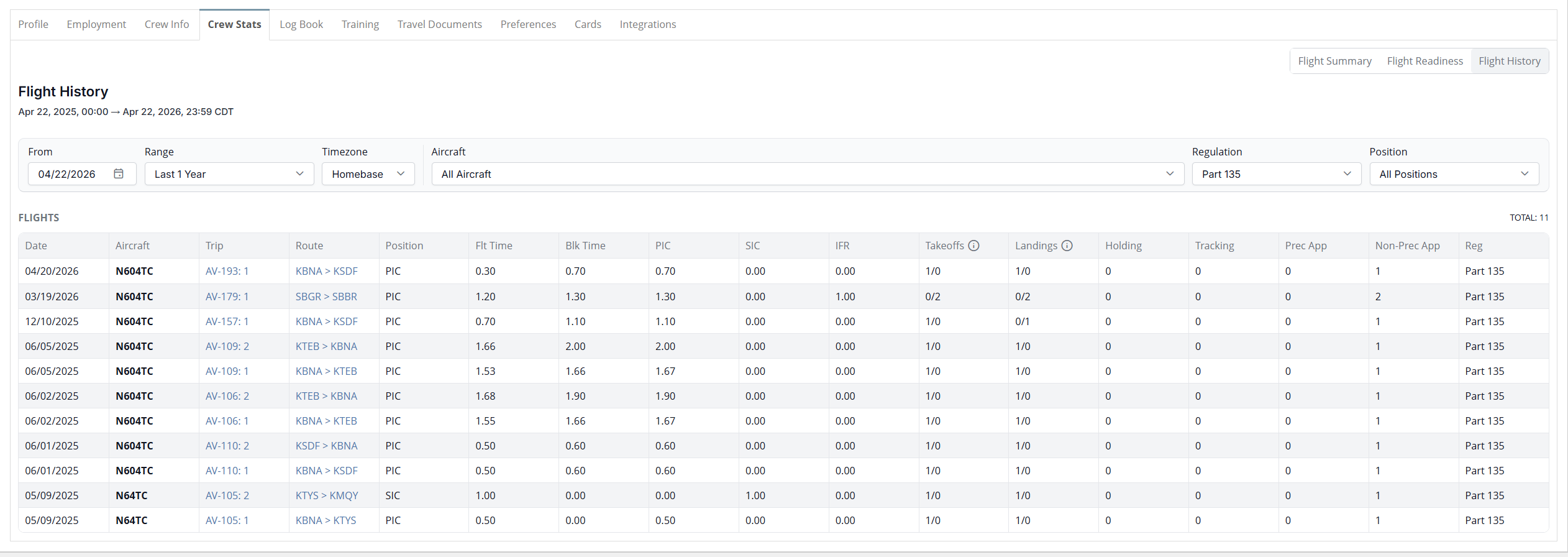Click the KTYS > KMQY route link
Viewport: 1568px width, 557px height.
327,495
